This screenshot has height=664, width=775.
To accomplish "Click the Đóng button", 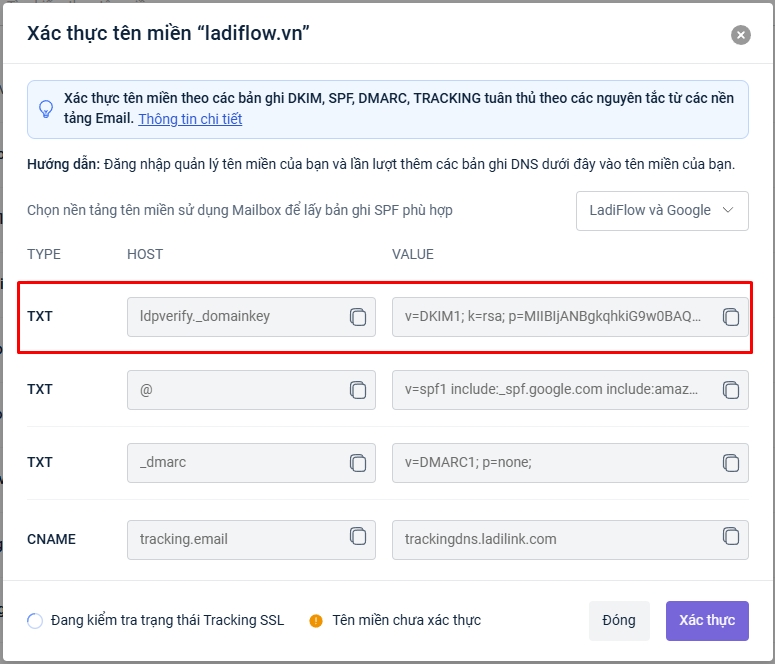I will (619, 620).
